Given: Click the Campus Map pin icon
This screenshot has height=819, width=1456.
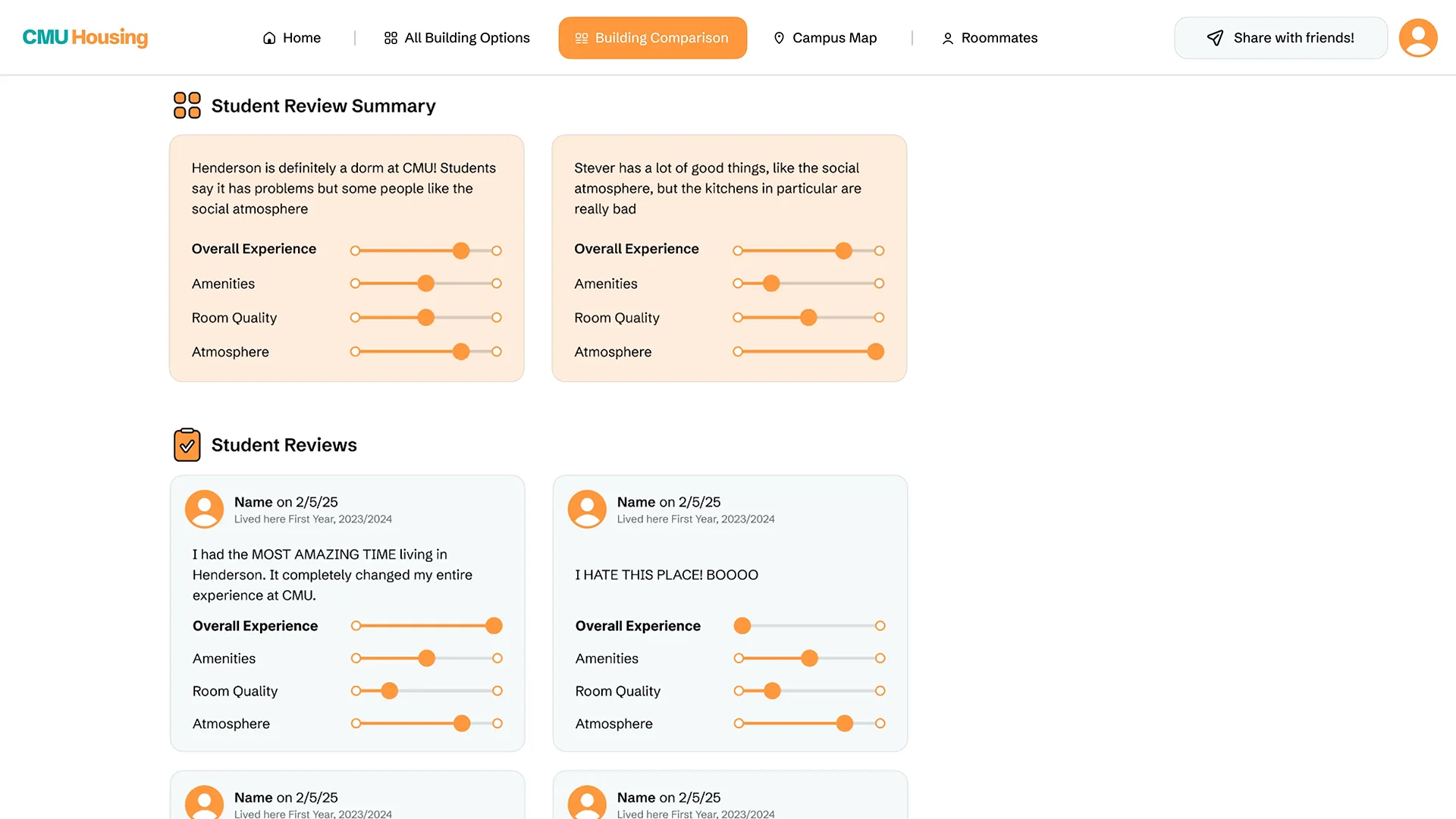Looking at the screenshot, I should pos(779,38).
